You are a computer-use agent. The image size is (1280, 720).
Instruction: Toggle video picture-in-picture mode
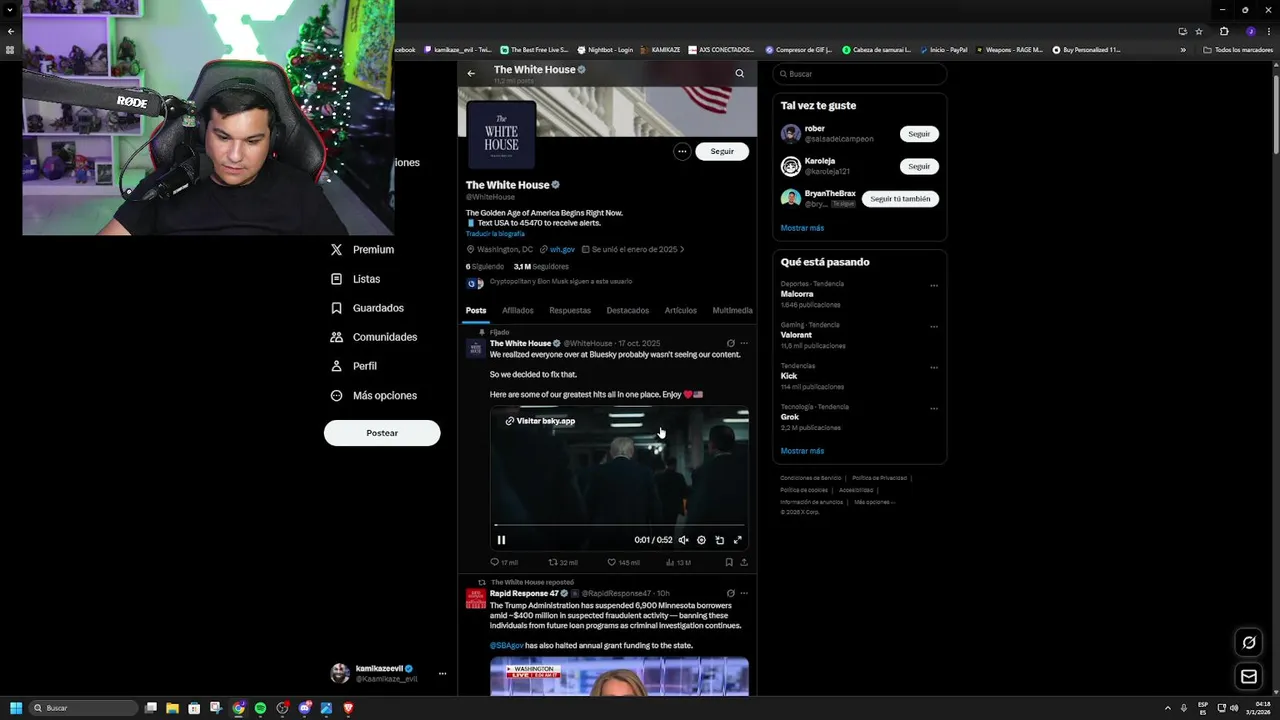coord(719,540)
